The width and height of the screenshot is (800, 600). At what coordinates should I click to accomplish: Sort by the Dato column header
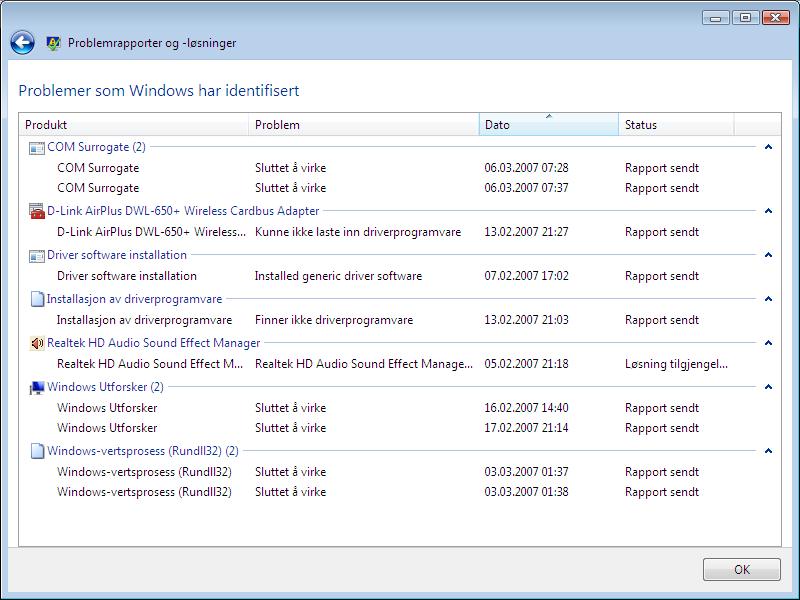548,124
